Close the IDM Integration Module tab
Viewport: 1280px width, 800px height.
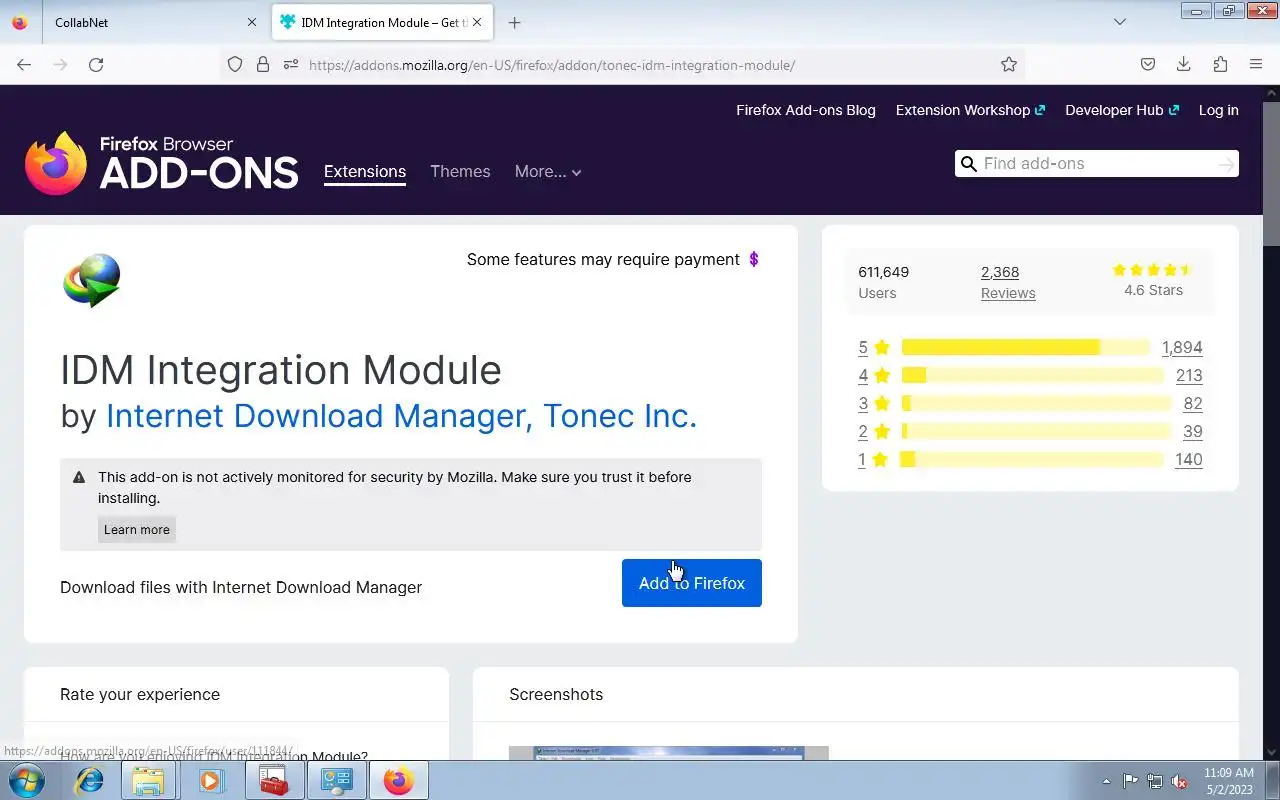pos(477,22)
